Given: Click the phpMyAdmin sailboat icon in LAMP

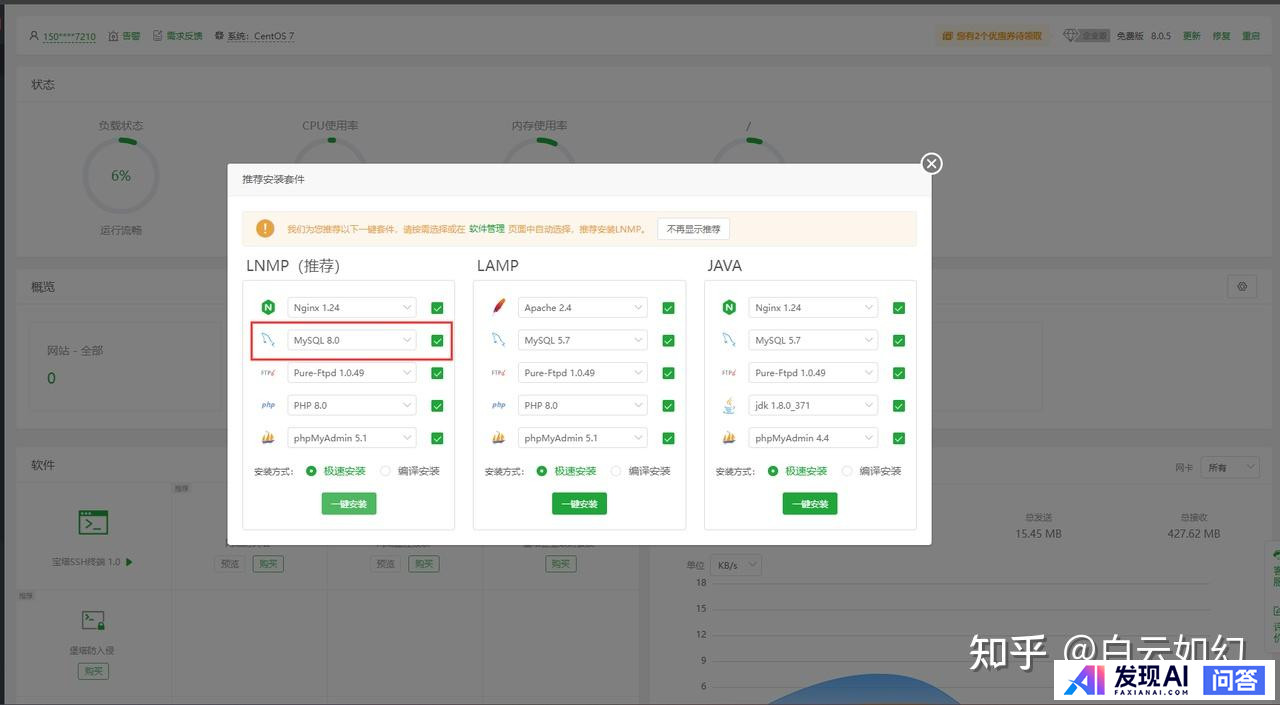Looking at the screenshot, I should pyautogui.click(x=499, y=438).
